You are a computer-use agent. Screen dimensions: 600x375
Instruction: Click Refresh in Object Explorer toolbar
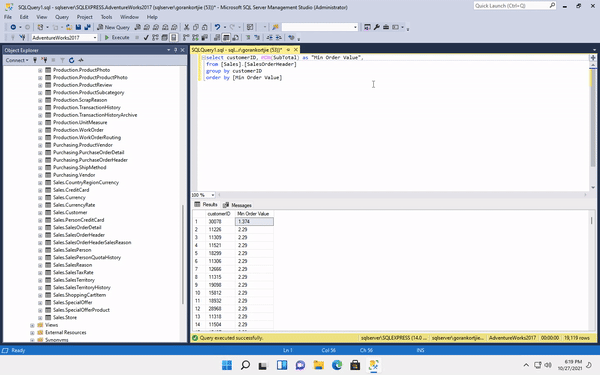point(71,60)
